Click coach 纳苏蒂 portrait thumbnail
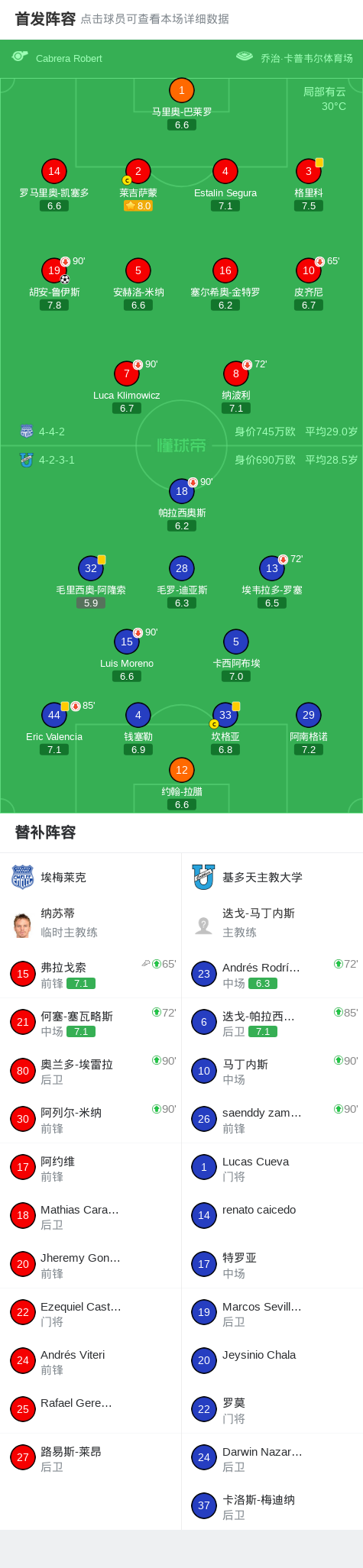This screenshot has width=363, height=1568. (22, 925)
